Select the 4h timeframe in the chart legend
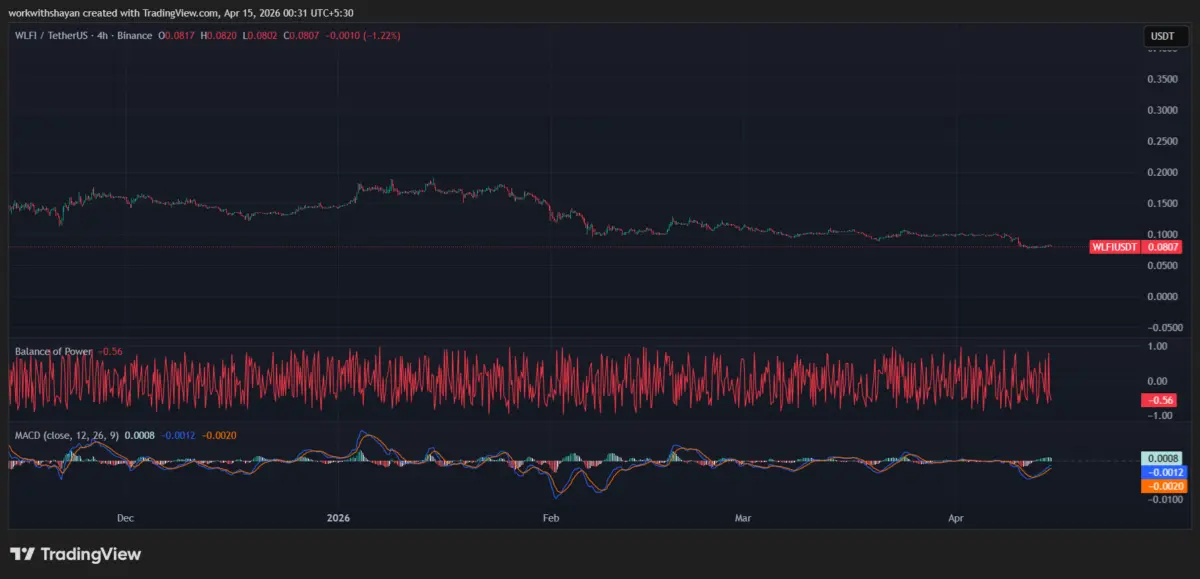 pyautogui.click(x=103, y=34)
